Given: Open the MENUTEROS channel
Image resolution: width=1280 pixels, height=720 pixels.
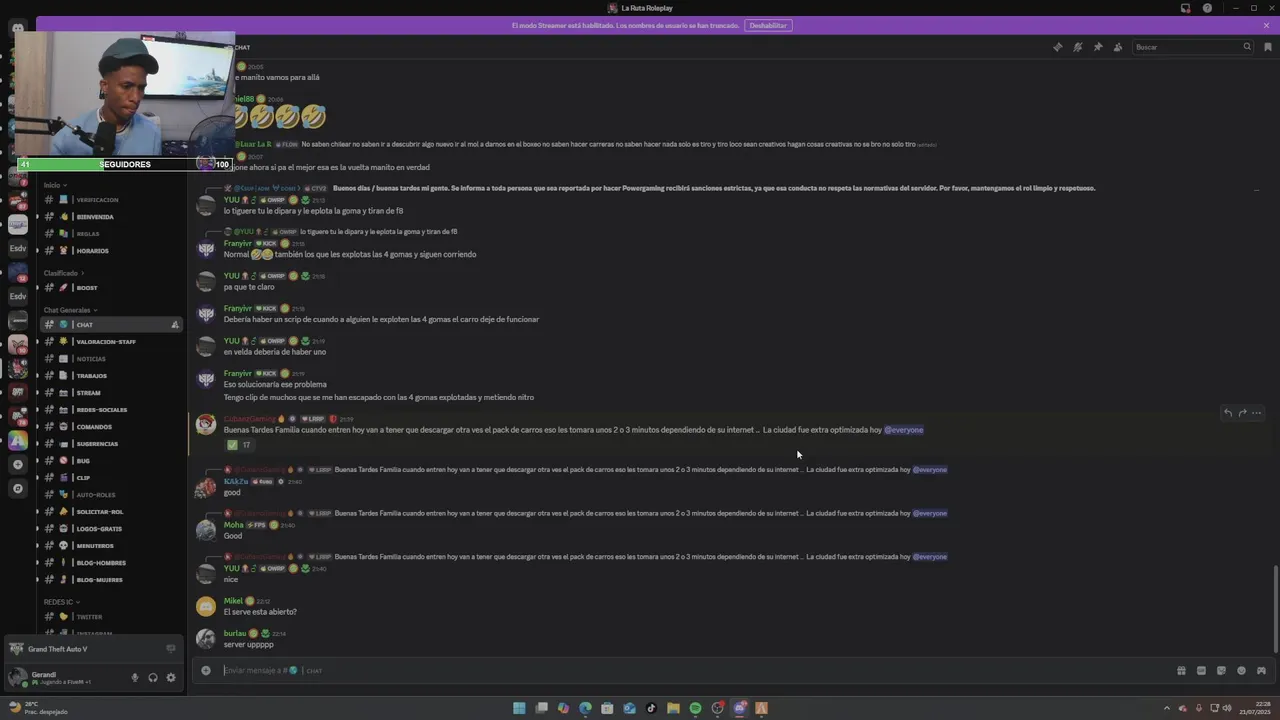Looking at the screenshot, I should 110,546.
